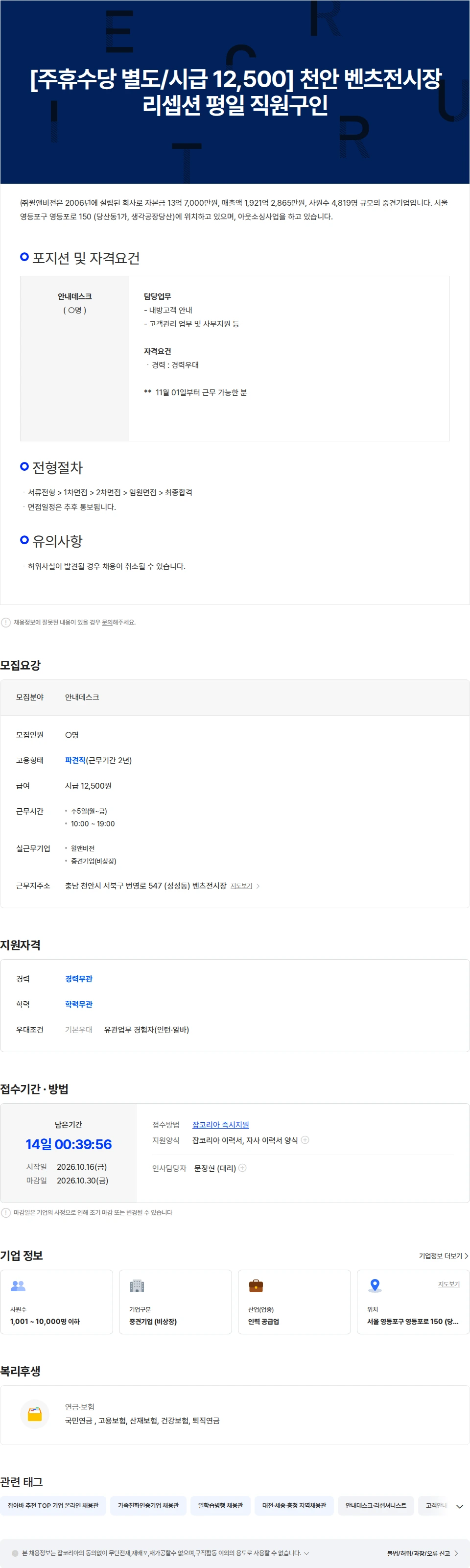Open 지도보기 next to 근무지주소

coord(241,886)
